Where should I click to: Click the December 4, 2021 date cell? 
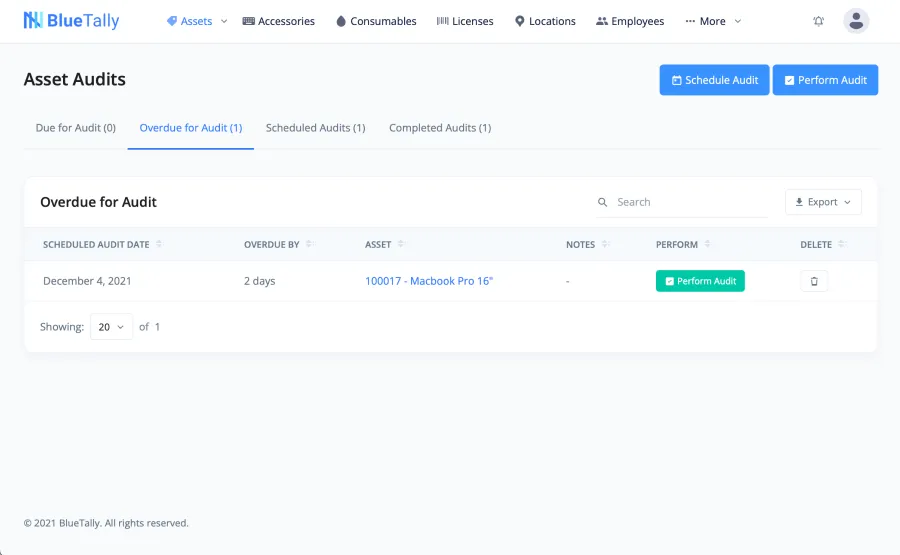[87, 281]
